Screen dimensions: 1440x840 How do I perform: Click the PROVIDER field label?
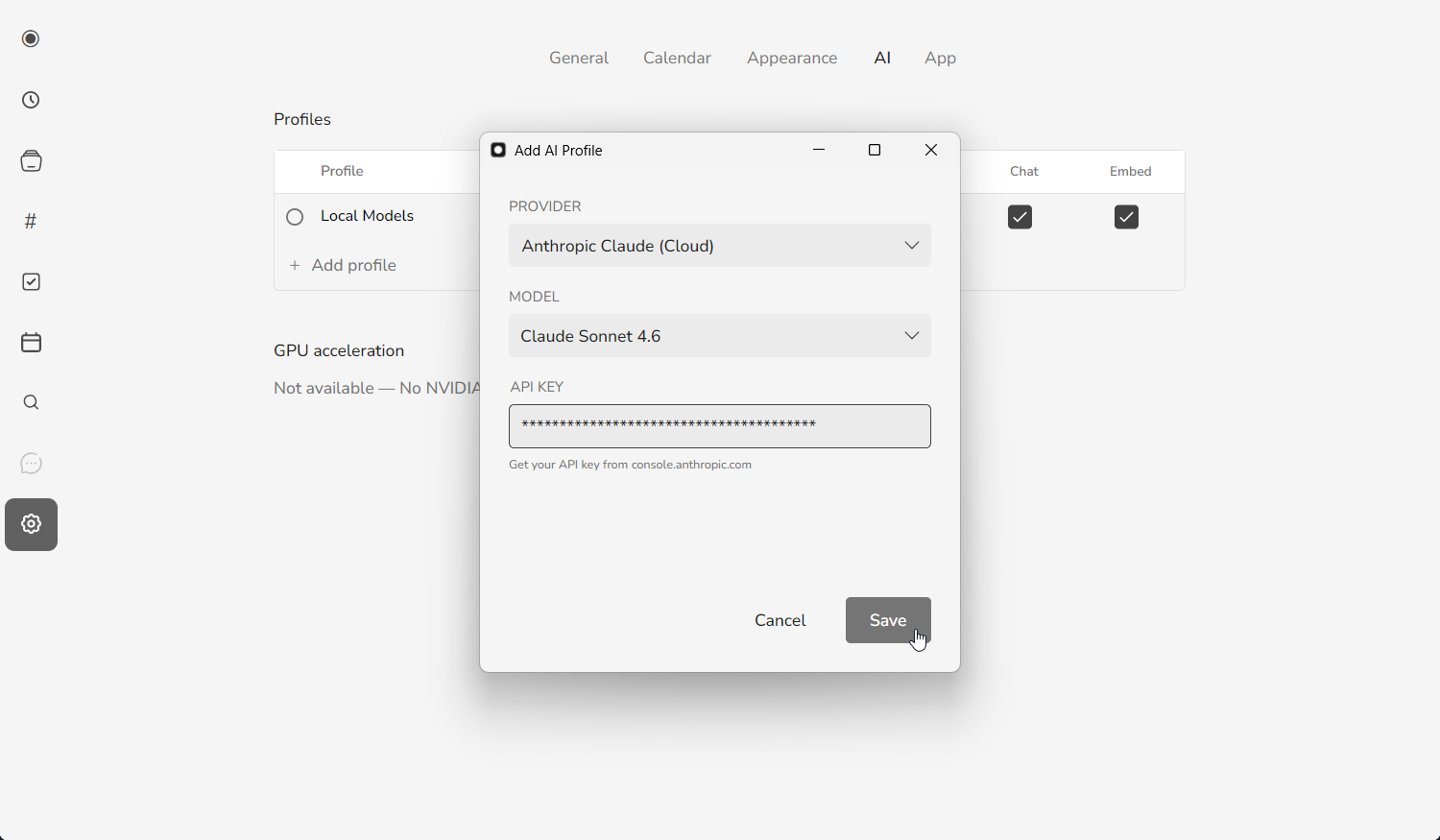point(545,206)
